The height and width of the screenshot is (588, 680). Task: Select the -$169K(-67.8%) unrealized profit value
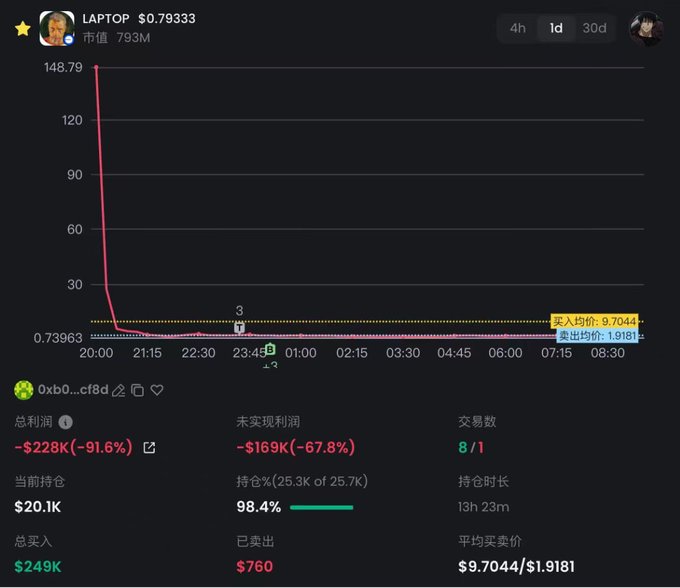(295, 447)
